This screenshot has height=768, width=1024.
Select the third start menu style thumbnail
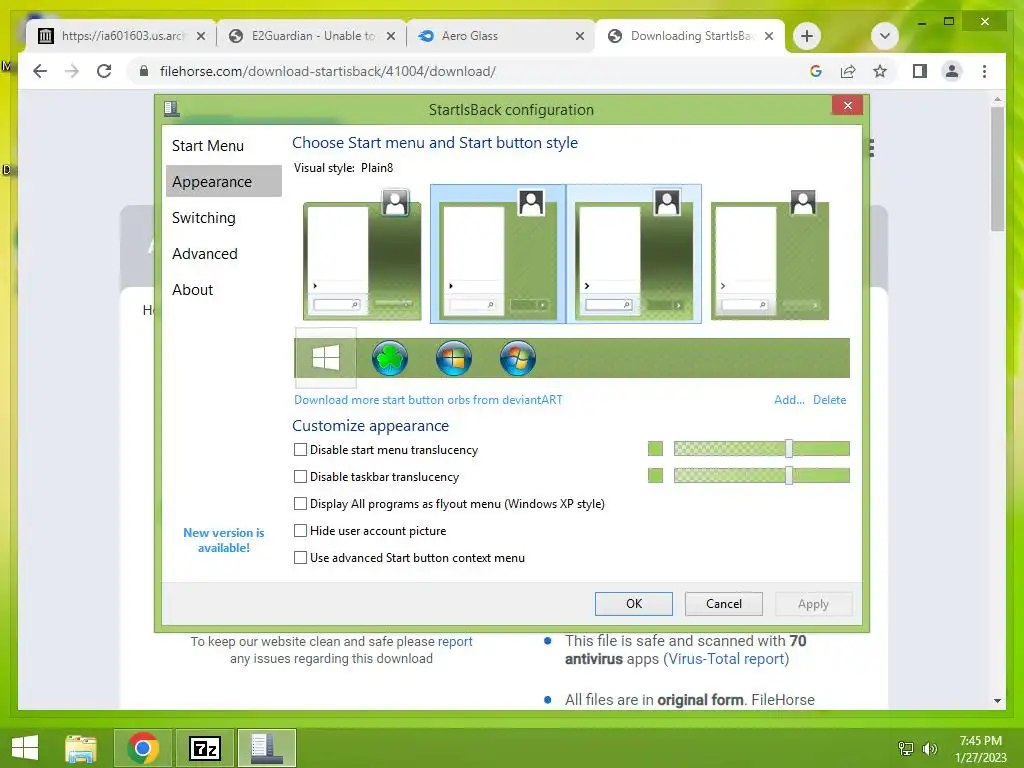pos(633,254)
